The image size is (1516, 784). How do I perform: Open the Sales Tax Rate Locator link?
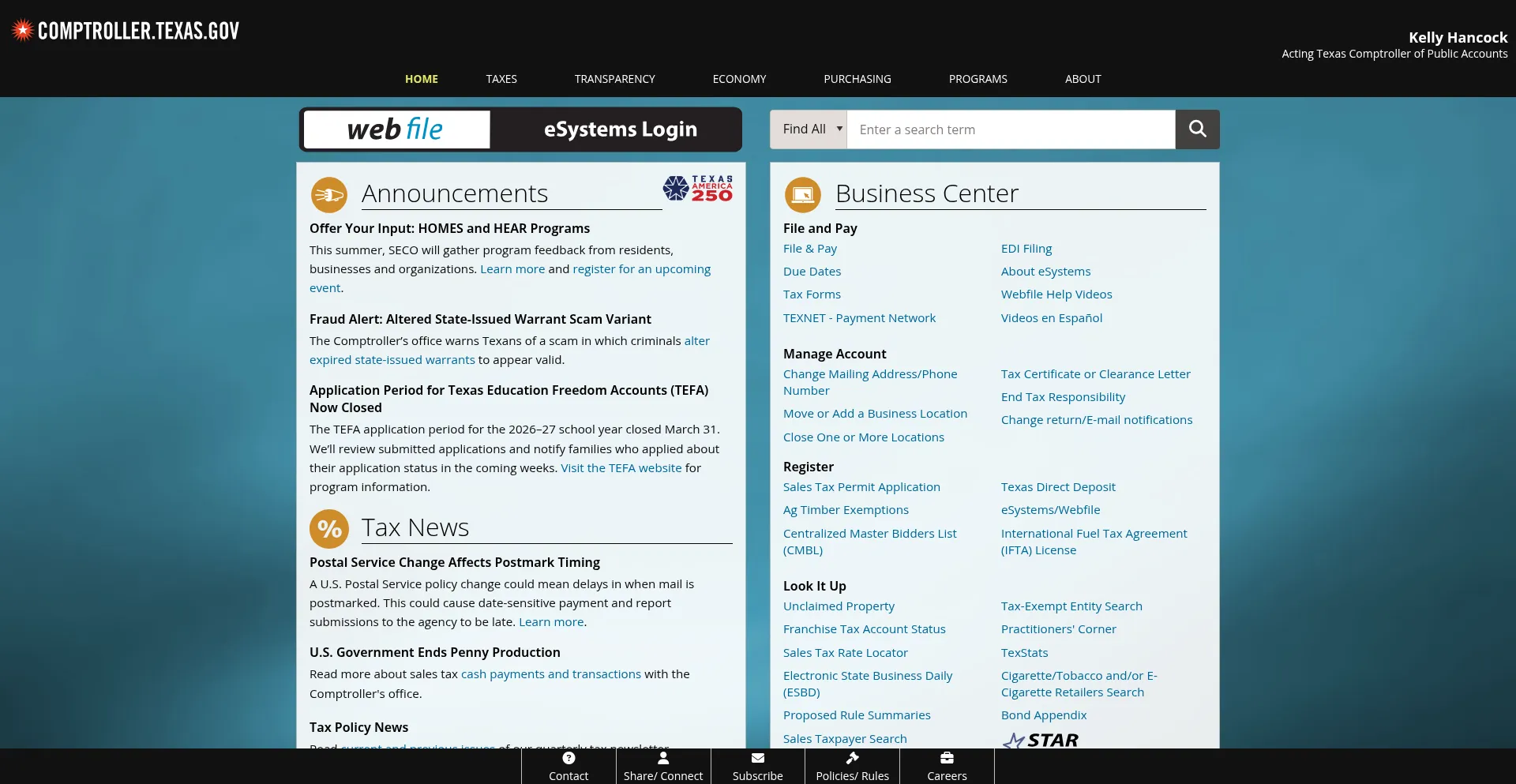(x=846, y=653)
